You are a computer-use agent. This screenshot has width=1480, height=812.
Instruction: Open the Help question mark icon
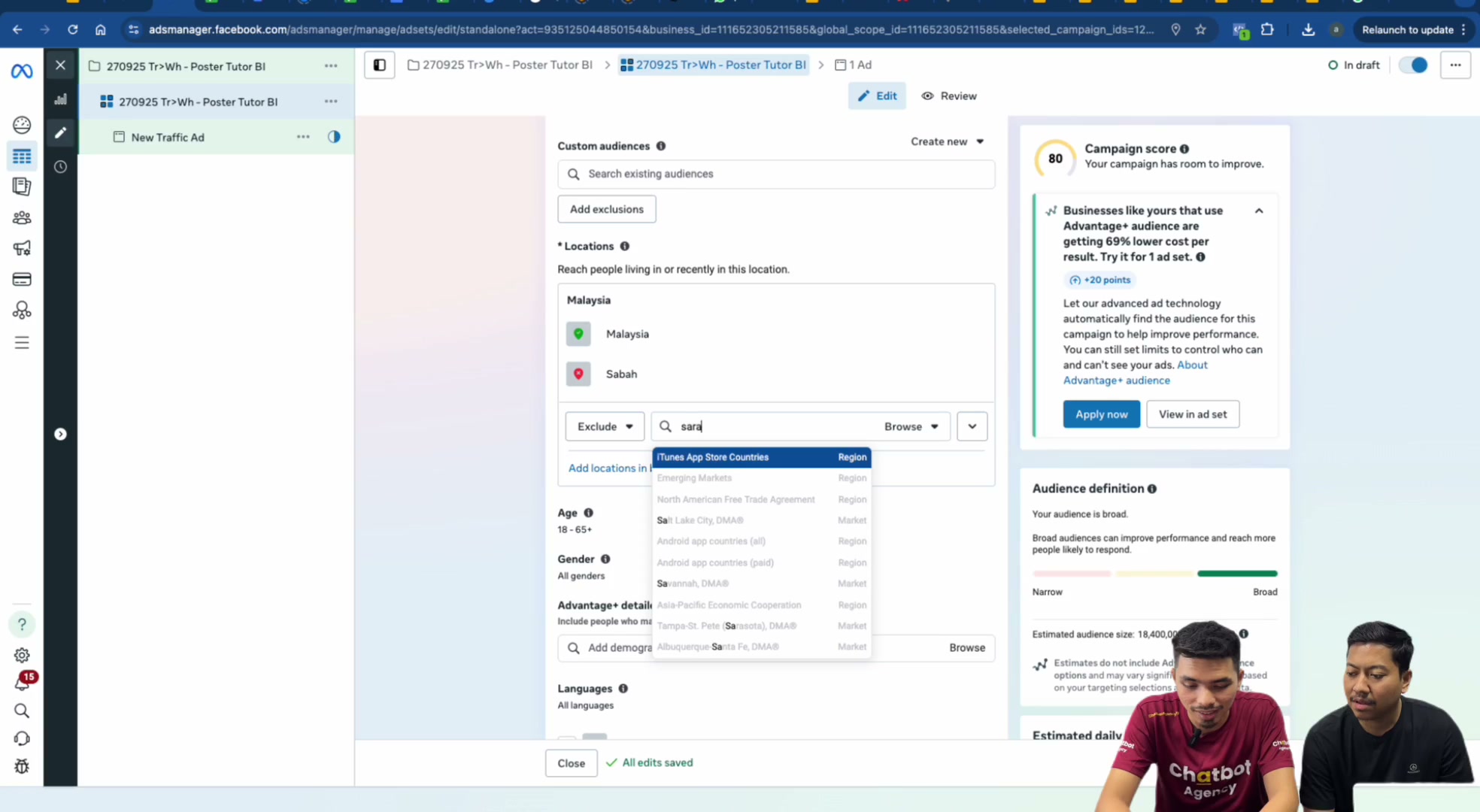tap(22, 624)
